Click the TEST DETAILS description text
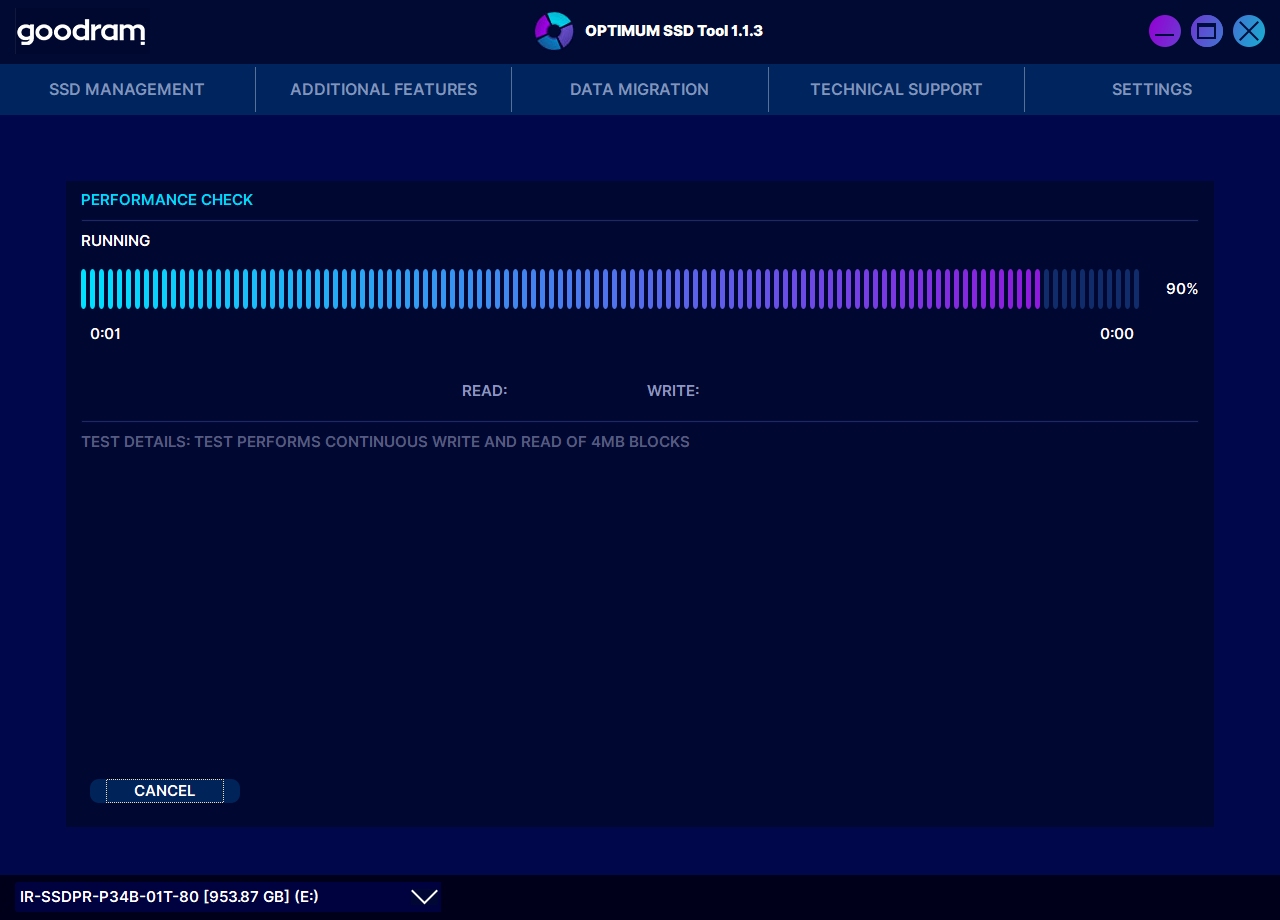This screenshot has height=920, width=1280. [x=385, y=442]
